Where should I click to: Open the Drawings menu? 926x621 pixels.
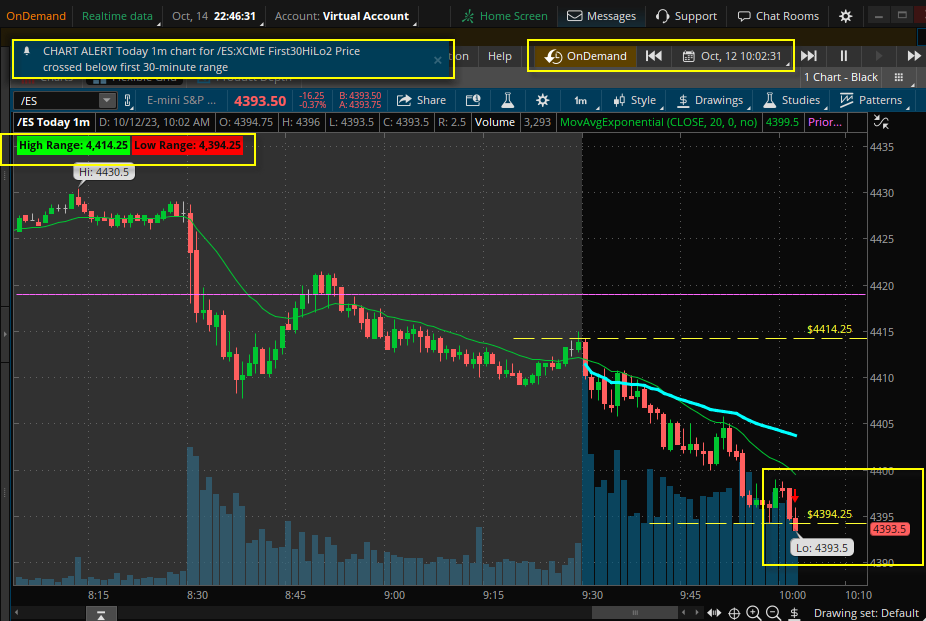711,100
